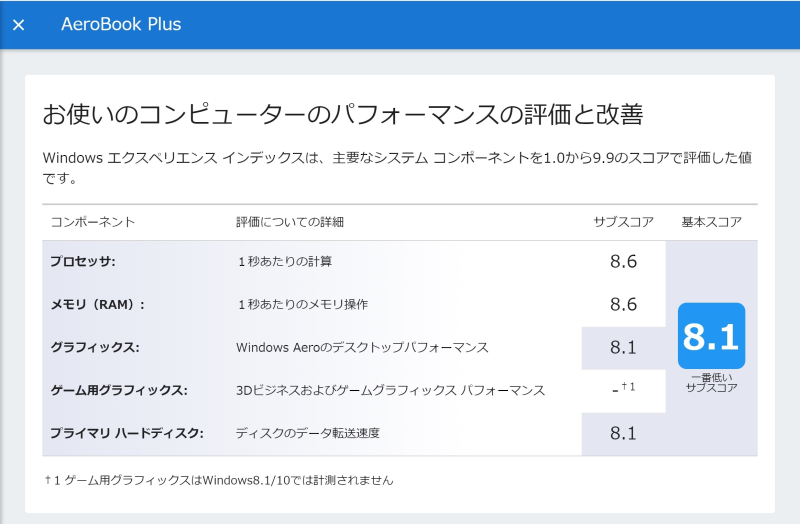Screen dimensions: 800x524
Task: Click the 基本スコア column header
Action: point(712,222)
